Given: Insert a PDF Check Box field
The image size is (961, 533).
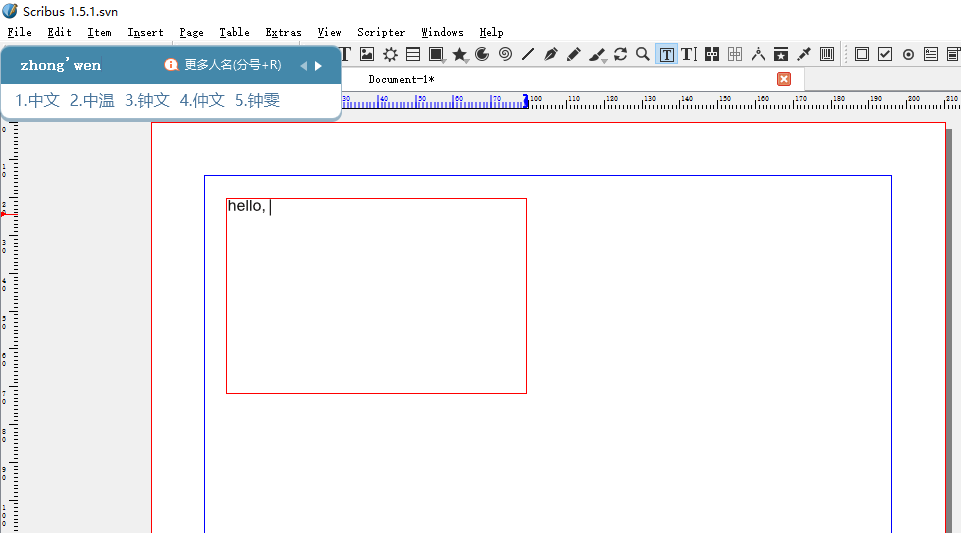Looking at the screenshot, I should click(885, 54).
